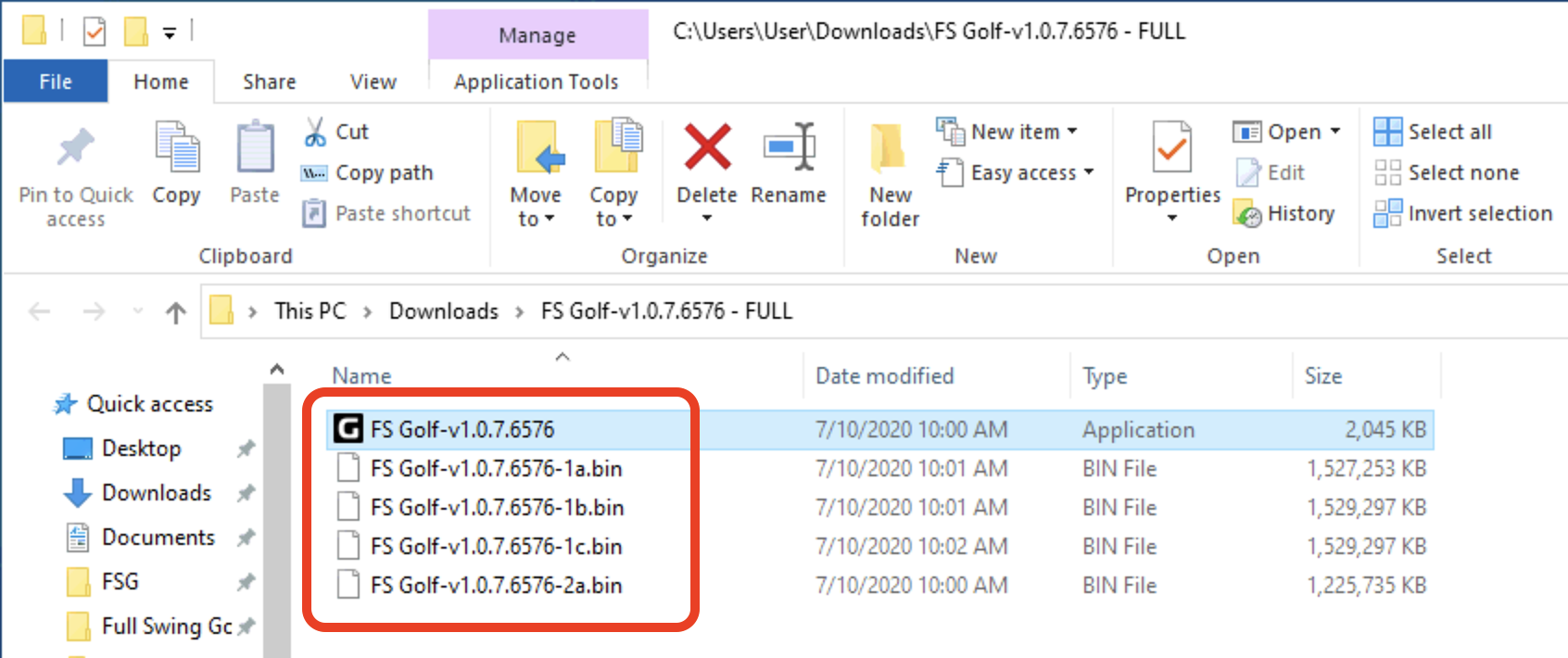The height and width of the screenshot is (658, 1568).
Task: Click the Copy icon in Clipboard group
Action: pyautogui.click(x=176, y=147)
